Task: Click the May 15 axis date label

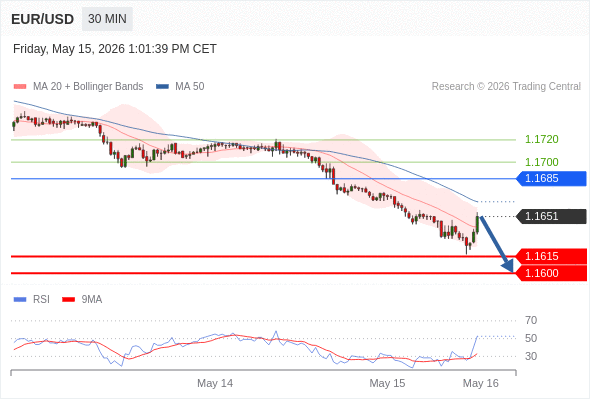Action: 387,383
